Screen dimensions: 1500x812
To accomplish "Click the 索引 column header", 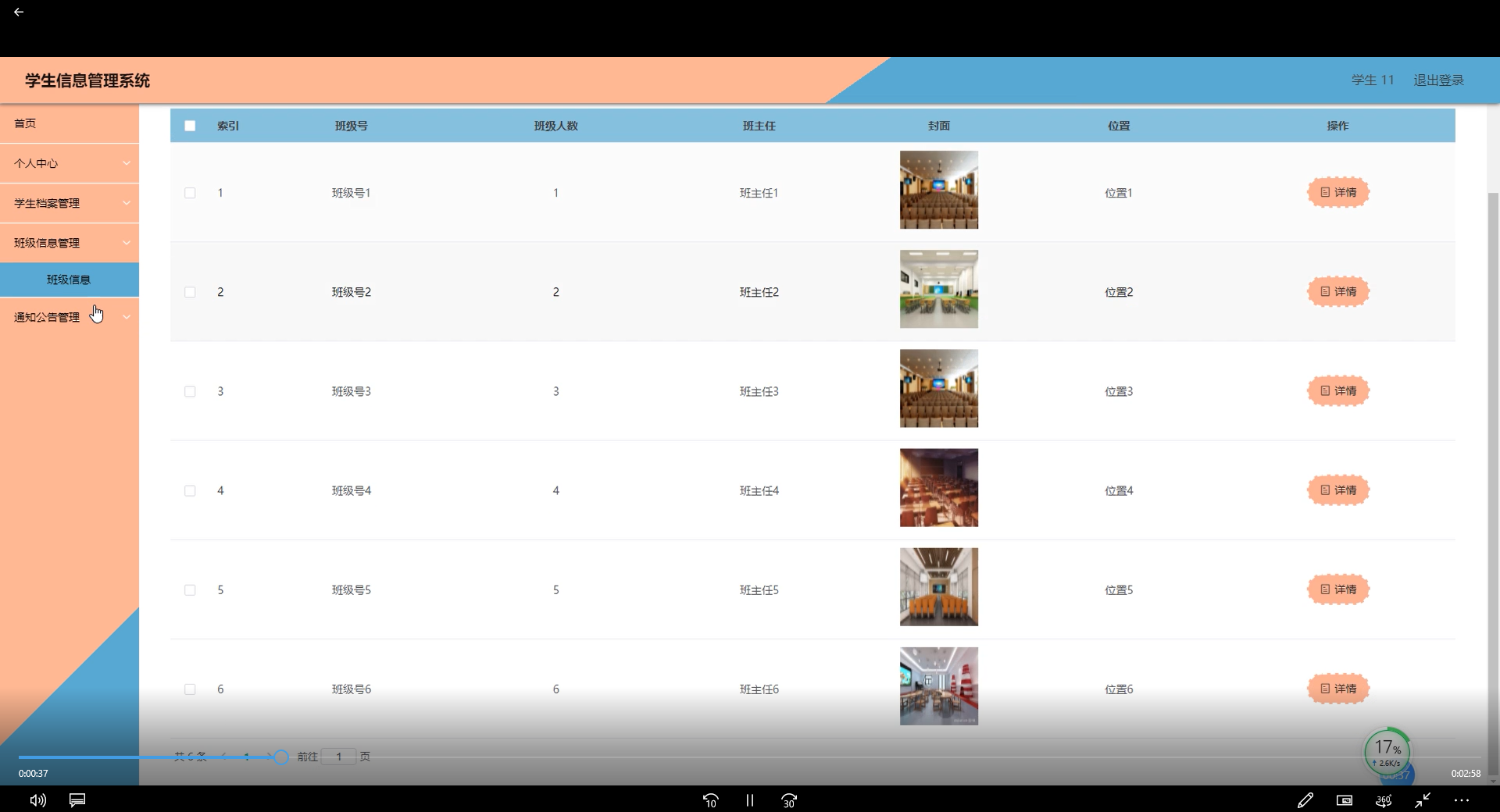I will (228, 126).
